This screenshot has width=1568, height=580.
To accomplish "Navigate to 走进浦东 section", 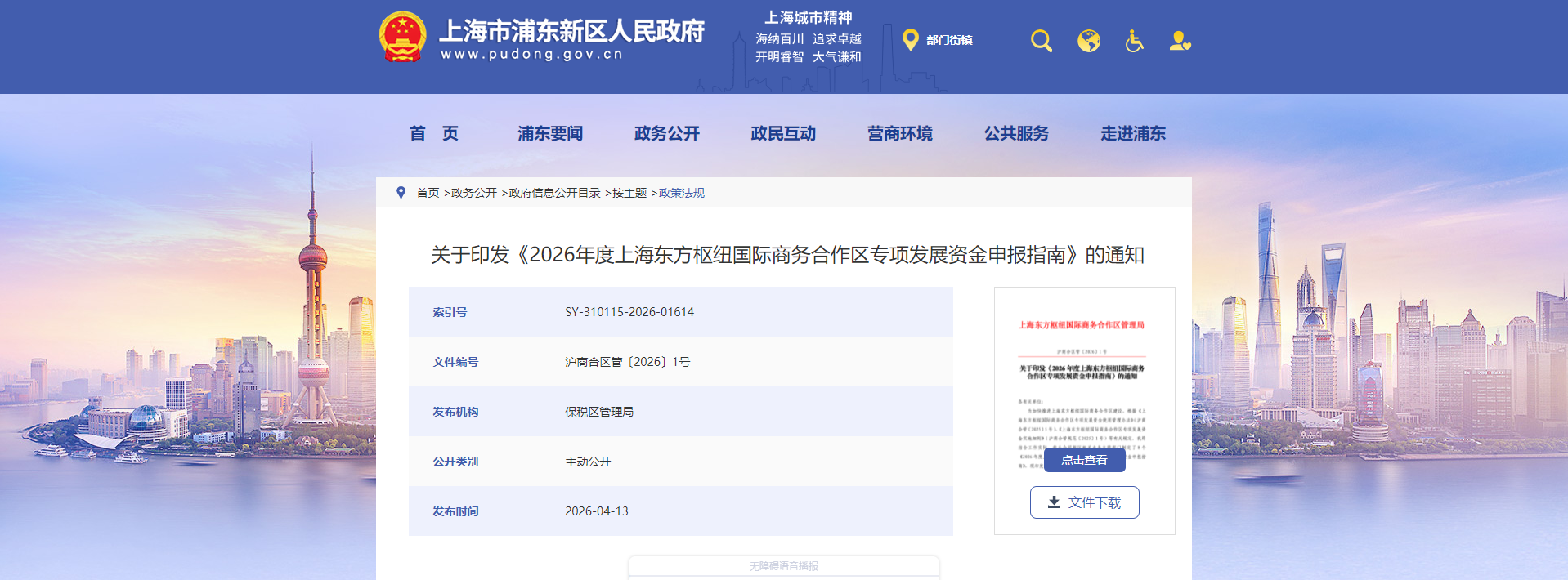I will pyautogui.click(x=1133, y=133).
